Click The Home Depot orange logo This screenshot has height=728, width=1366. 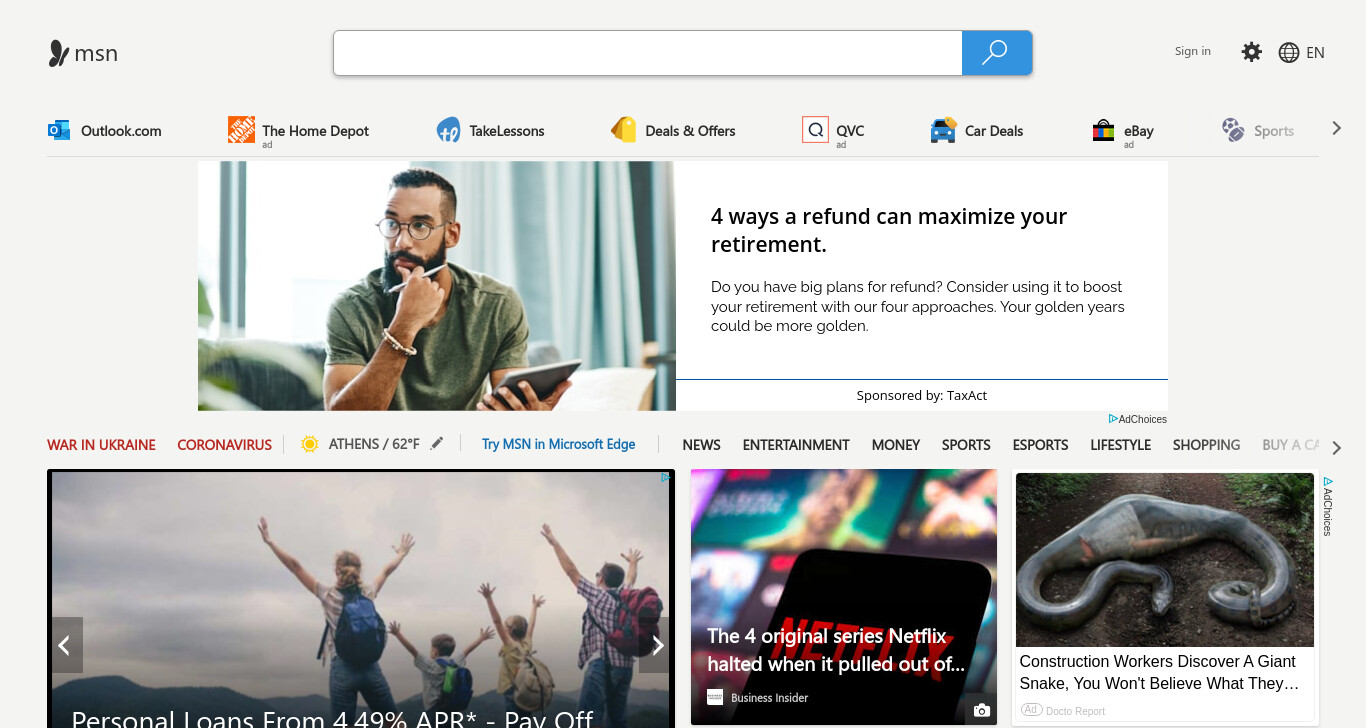[x=241, y=129]
